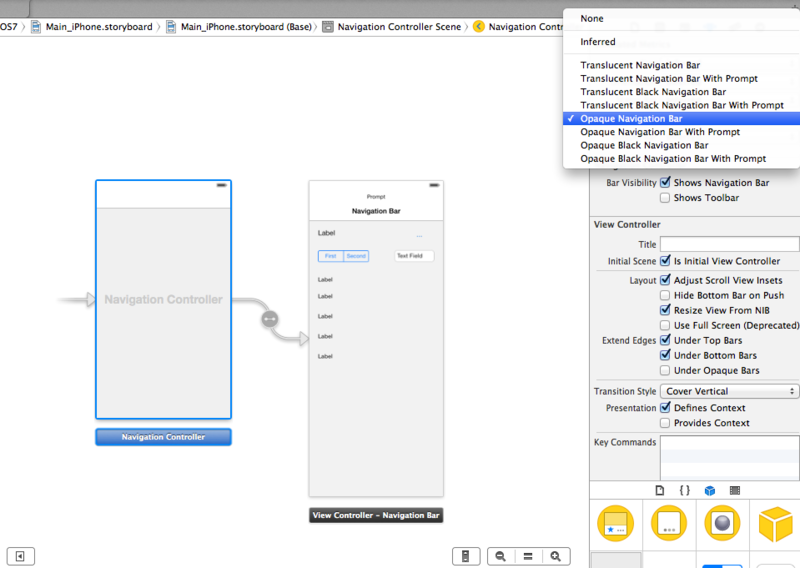The image size is (800, 568).
Task: Toggle Shows Navigation Bar checkbox
Action: coord(665,182)
